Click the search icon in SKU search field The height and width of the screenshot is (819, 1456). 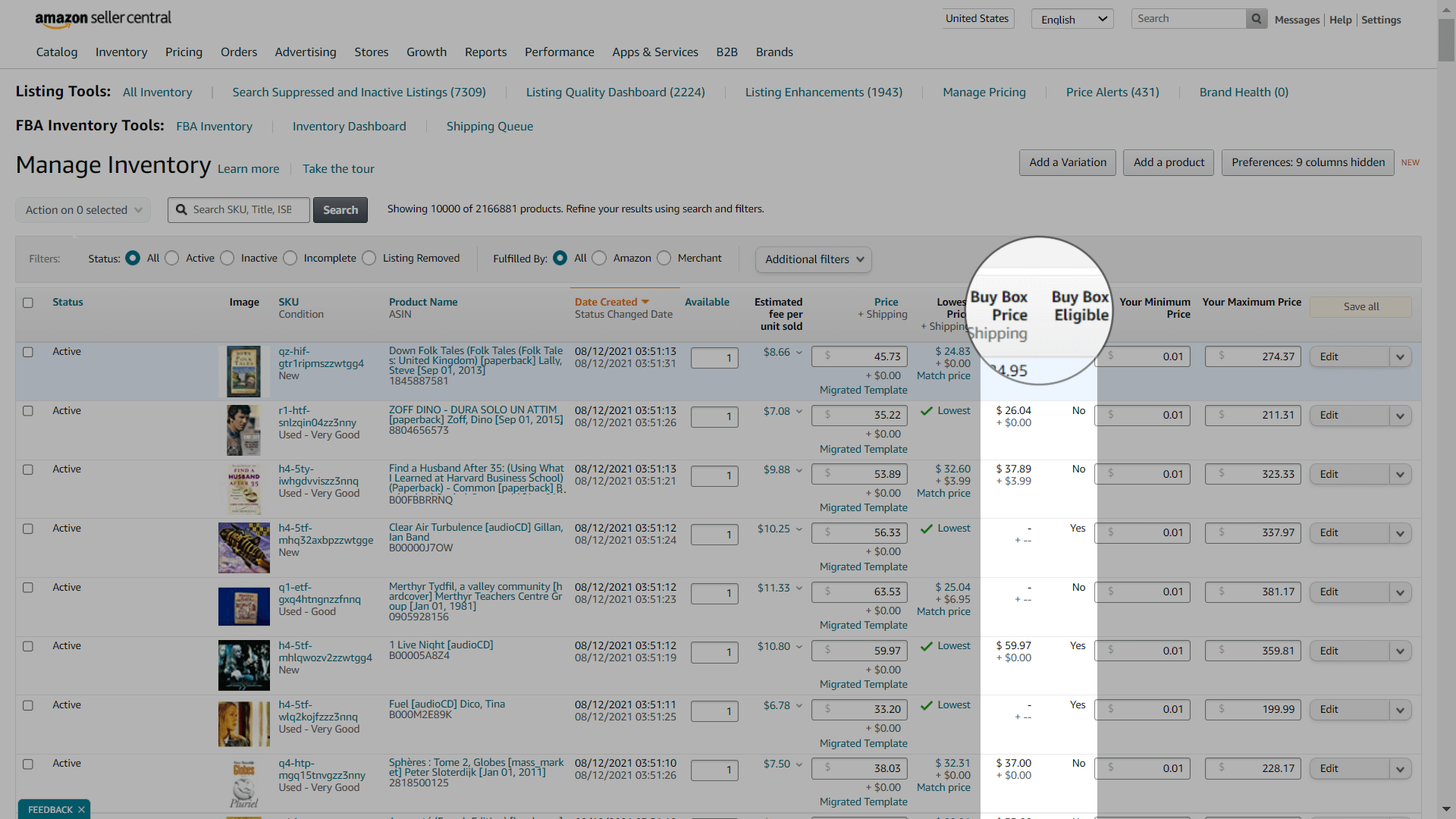[181, 210]
